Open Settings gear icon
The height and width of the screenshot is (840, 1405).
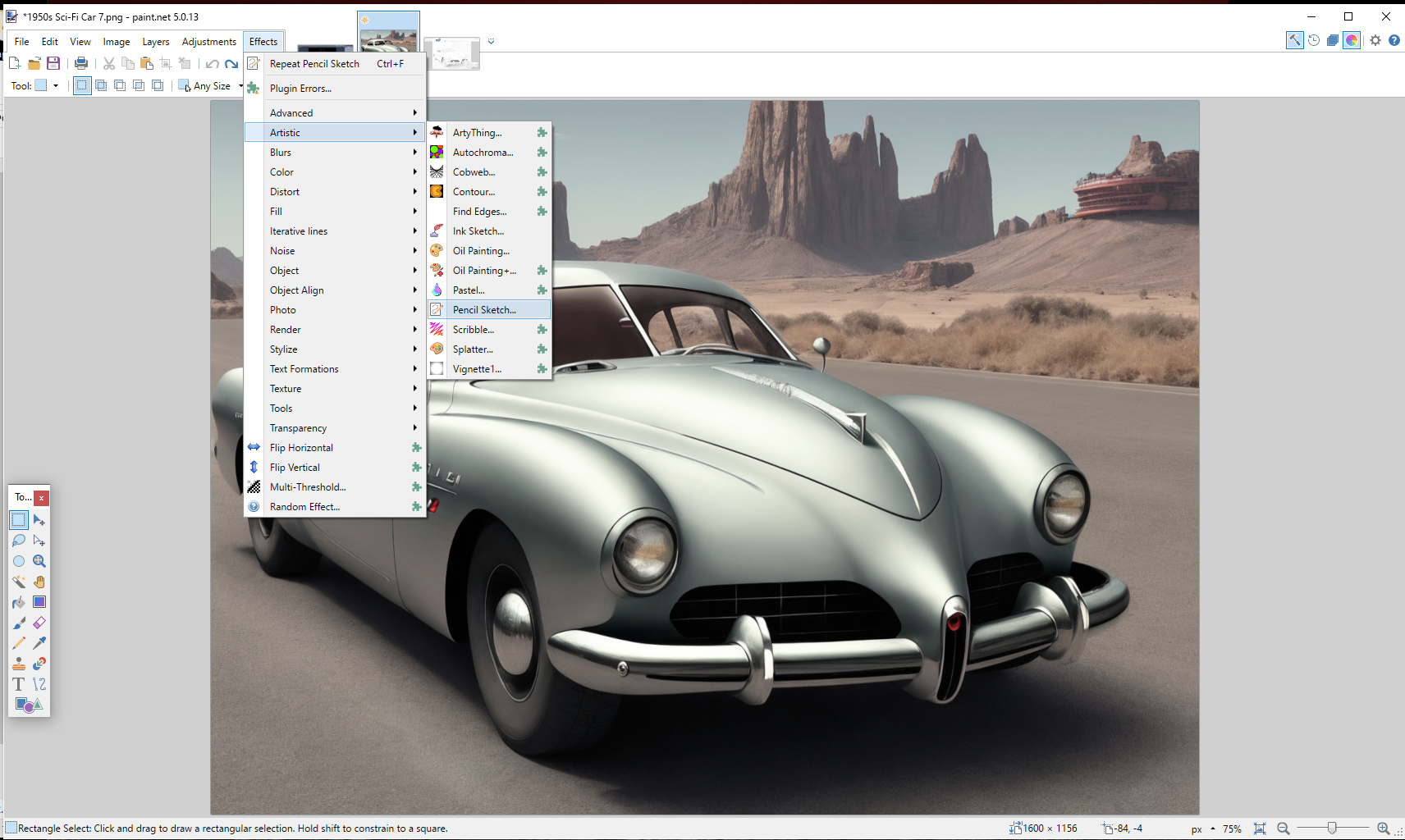coord(1375,40)
